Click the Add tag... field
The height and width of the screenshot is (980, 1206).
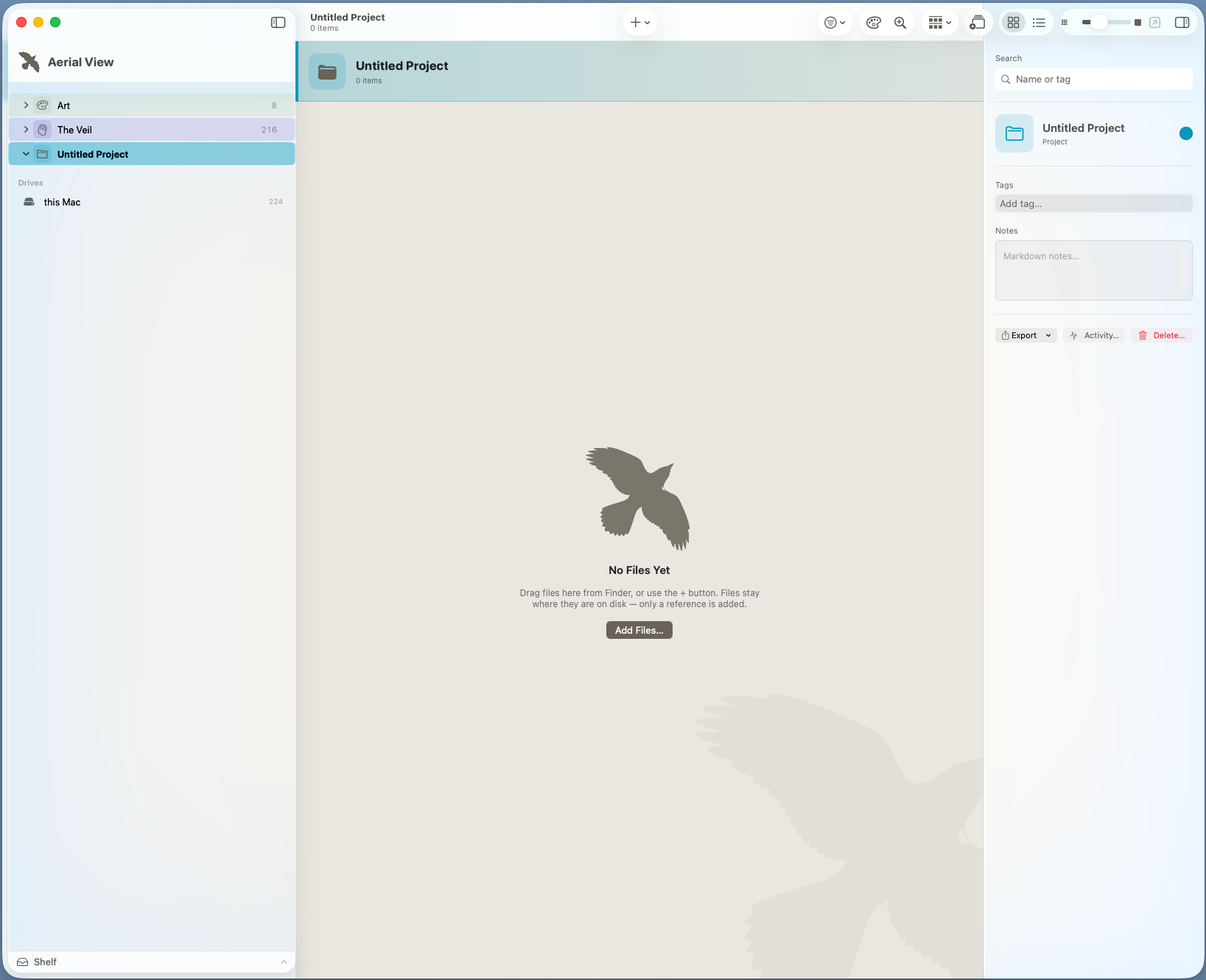click(x=1093, y=203)
